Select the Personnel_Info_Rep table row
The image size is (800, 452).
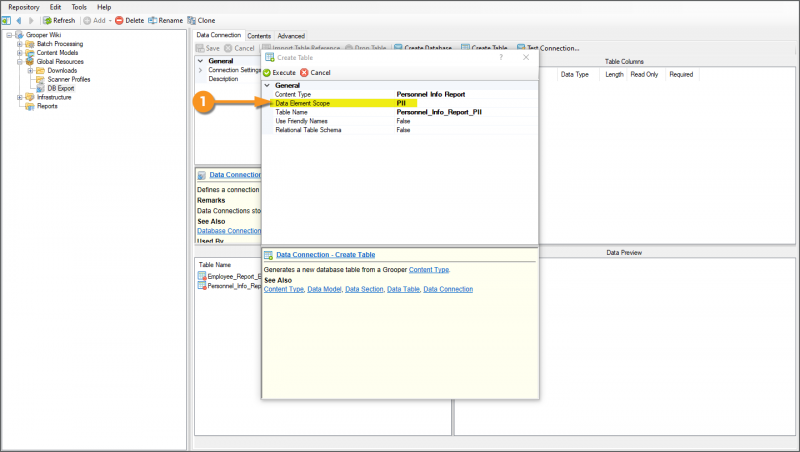[229, 286]
